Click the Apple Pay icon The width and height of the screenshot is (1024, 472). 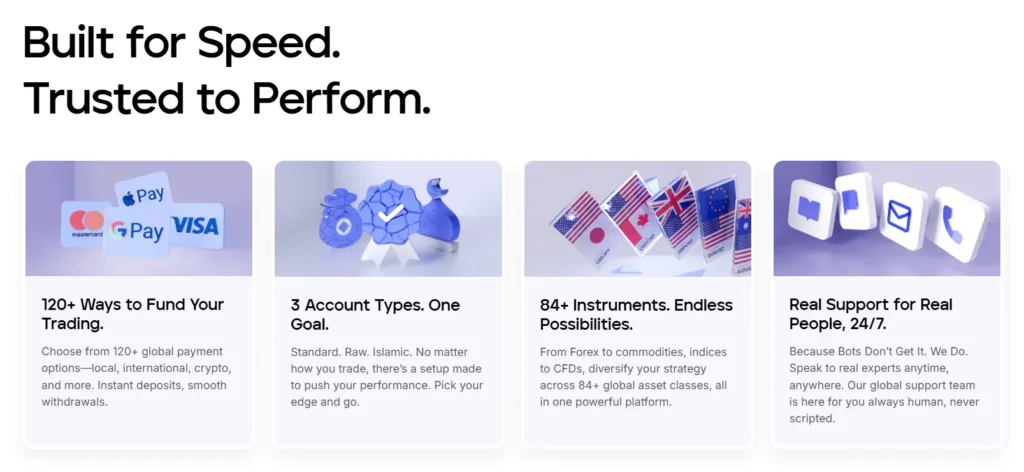point(143,193)
